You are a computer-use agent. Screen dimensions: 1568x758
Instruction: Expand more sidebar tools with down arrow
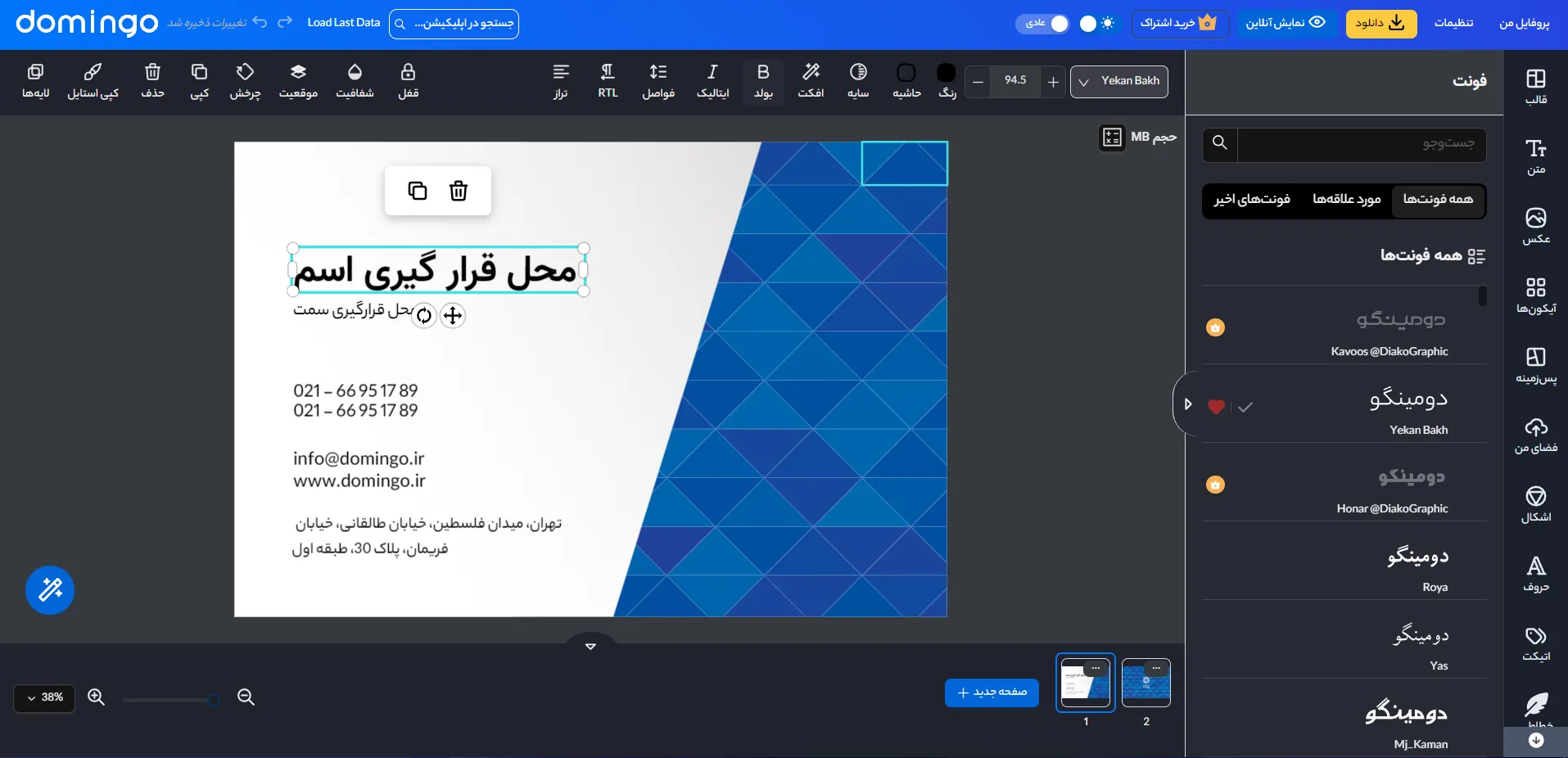click(x=1536, y=741)
